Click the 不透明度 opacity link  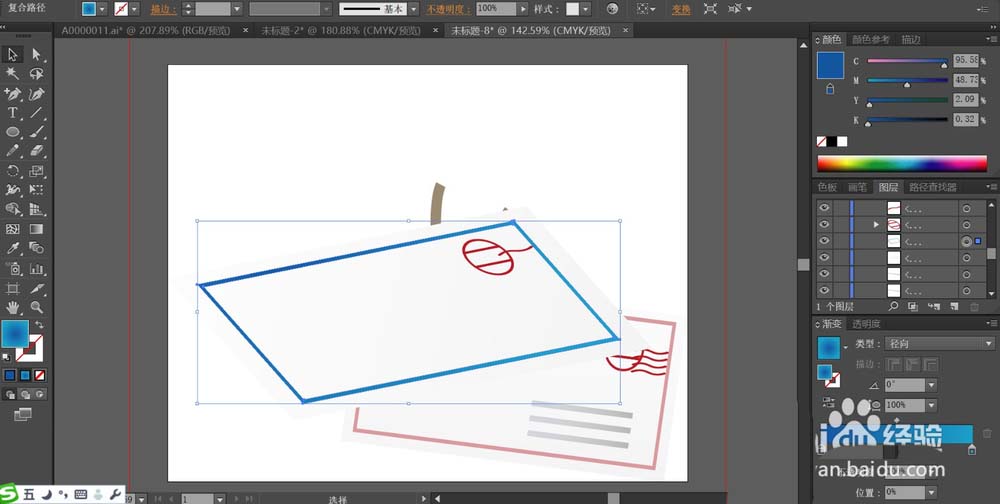coord(446,9)
